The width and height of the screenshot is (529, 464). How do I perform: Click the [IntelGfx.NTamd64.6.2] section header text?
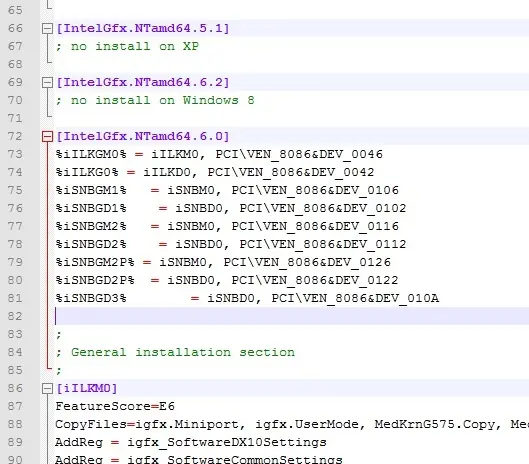(143, 82)
